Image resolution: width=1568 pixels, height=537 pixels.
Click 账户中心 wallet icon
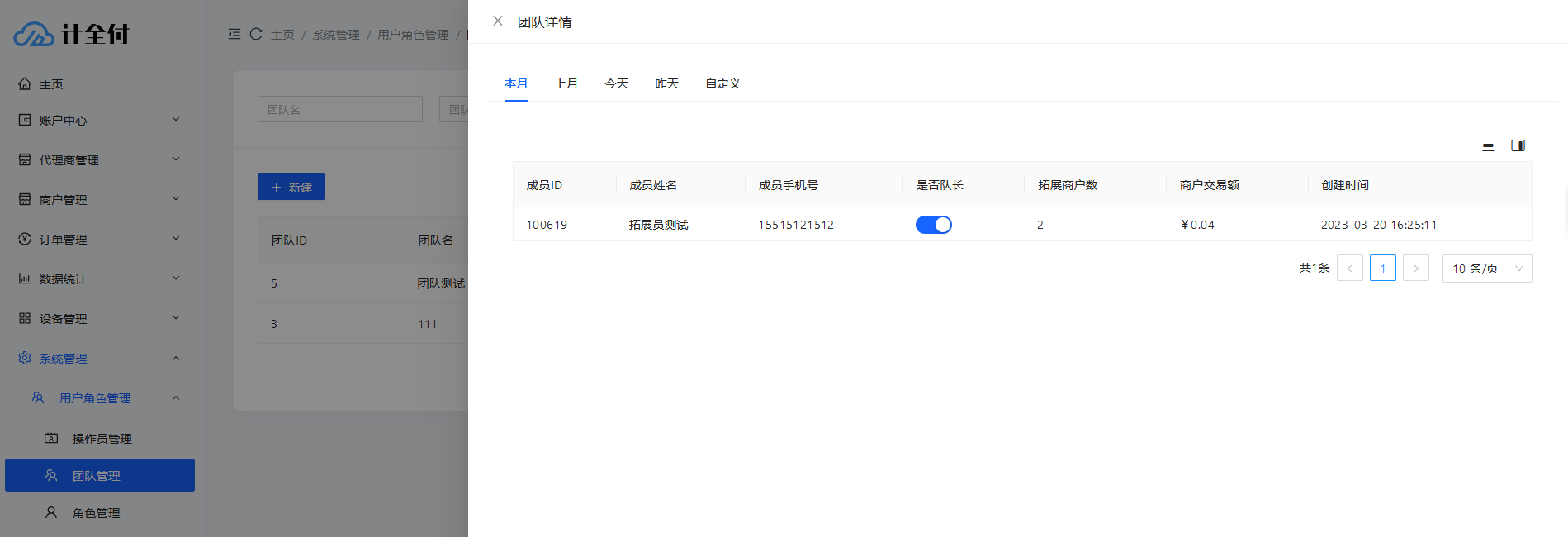(x=25, y=120)
